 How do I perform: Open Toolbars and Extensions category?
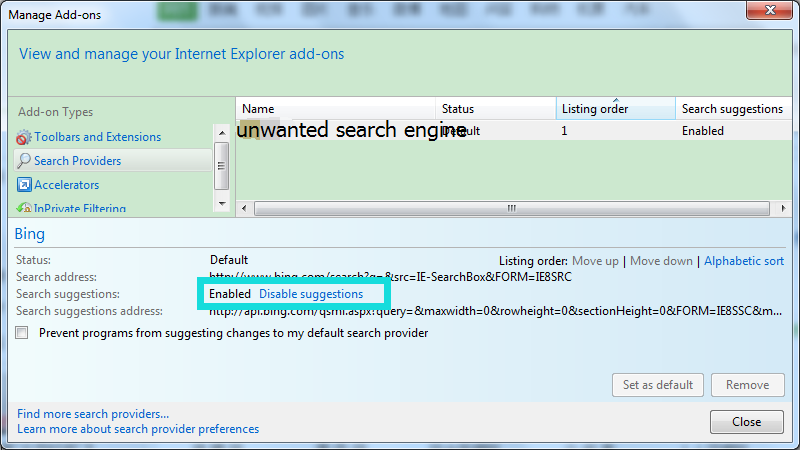pyautogui.click(x=97, y=137)
